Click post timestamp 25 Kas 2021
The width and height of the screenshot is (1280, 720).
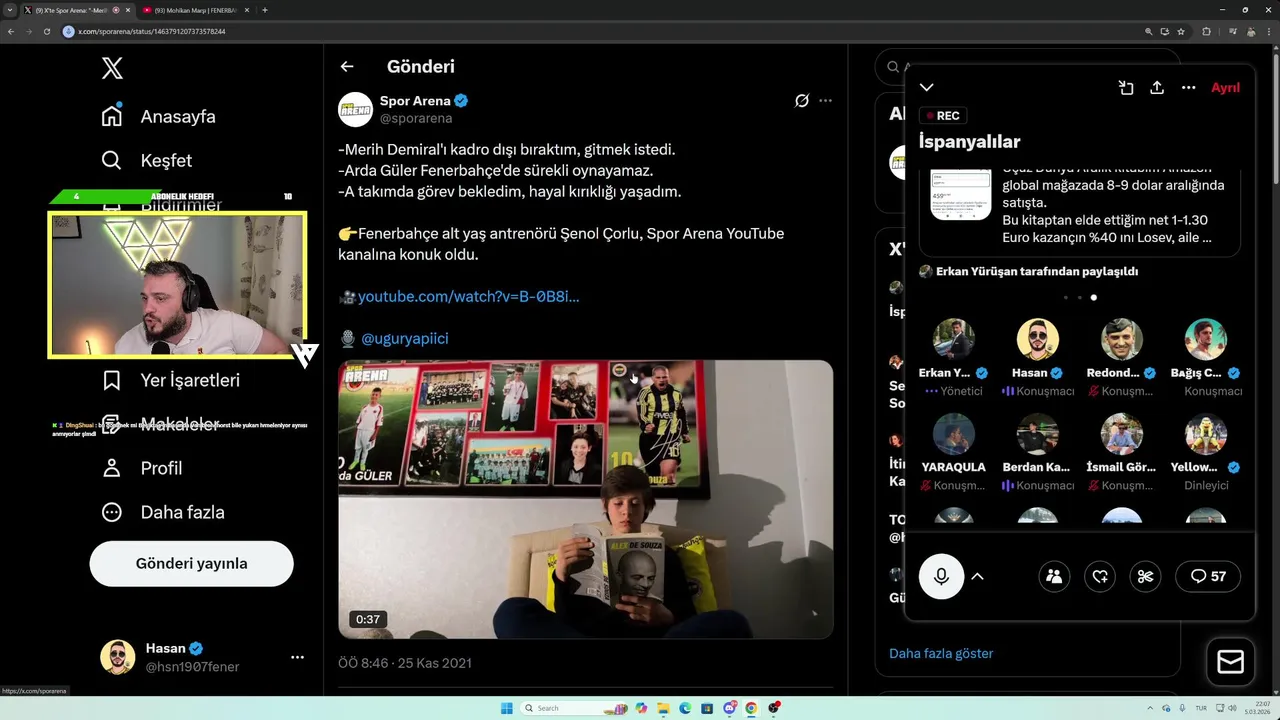coord(405,662)
